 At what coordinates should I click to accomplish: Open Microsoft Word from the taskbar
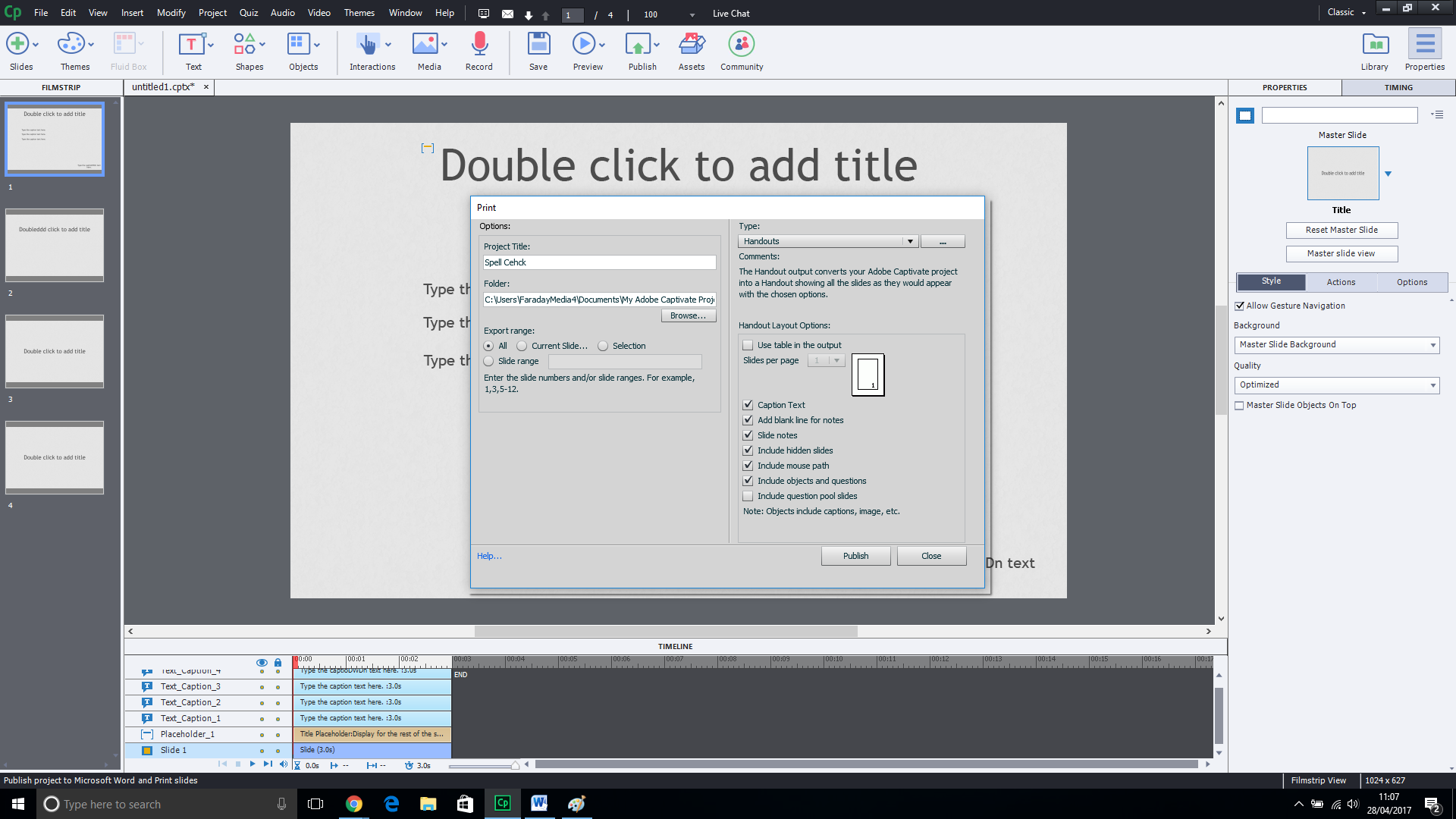click(x=539, y=804)
